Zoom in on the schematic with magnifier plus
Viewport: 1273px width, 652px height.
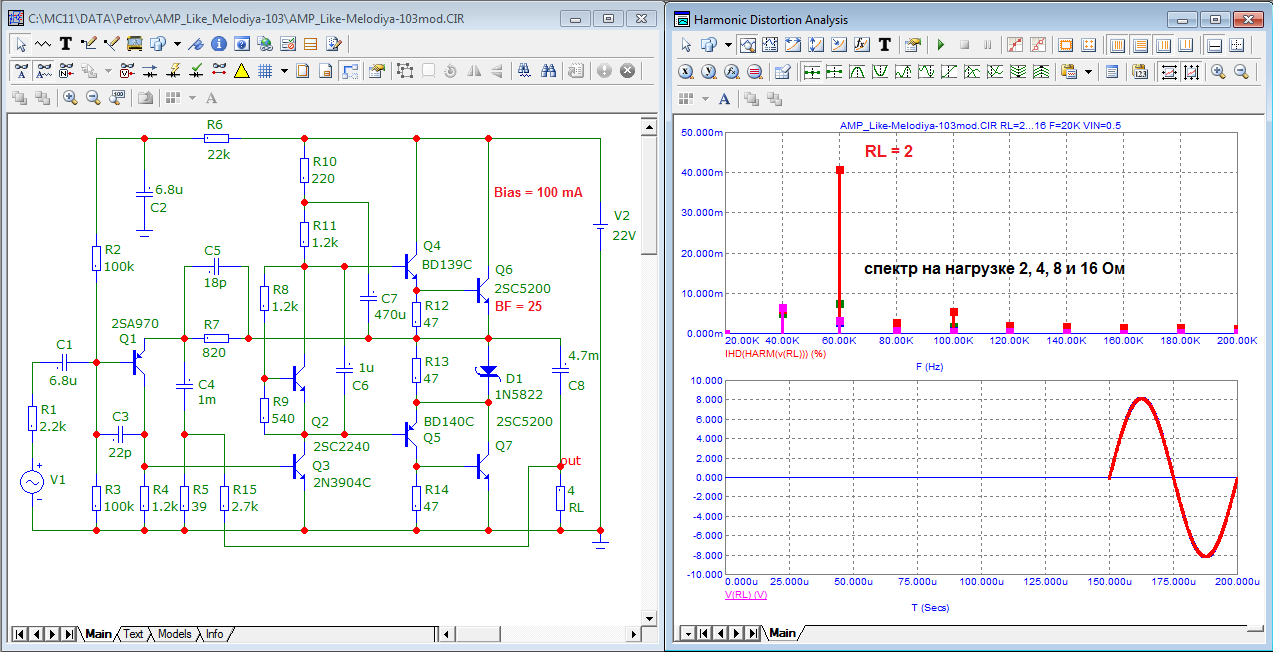pyautogui.click(x=70, y=98)
